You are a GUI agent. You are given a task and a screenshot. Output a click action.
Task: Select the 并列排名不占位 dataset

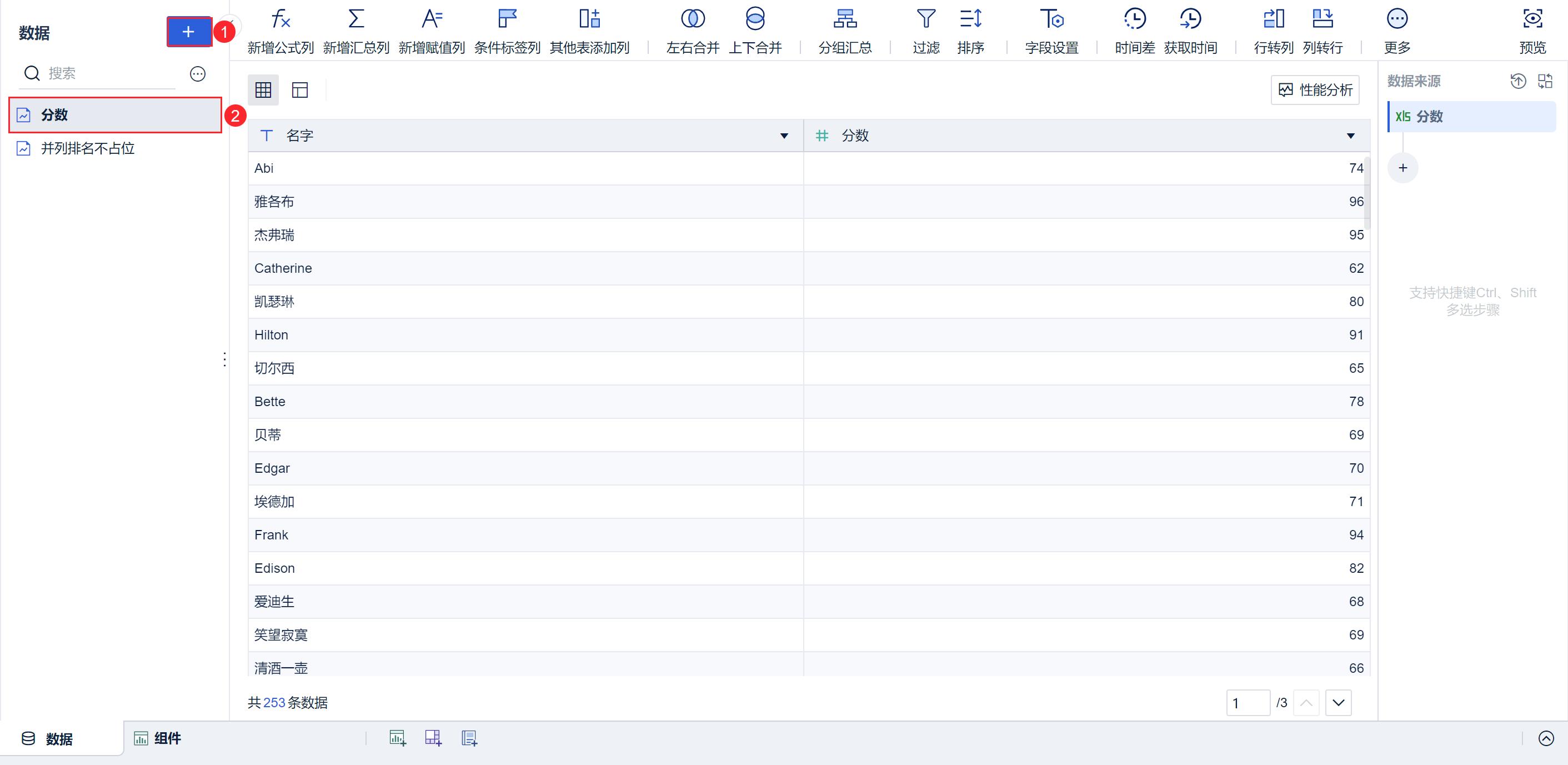click(x=88, y=148)
